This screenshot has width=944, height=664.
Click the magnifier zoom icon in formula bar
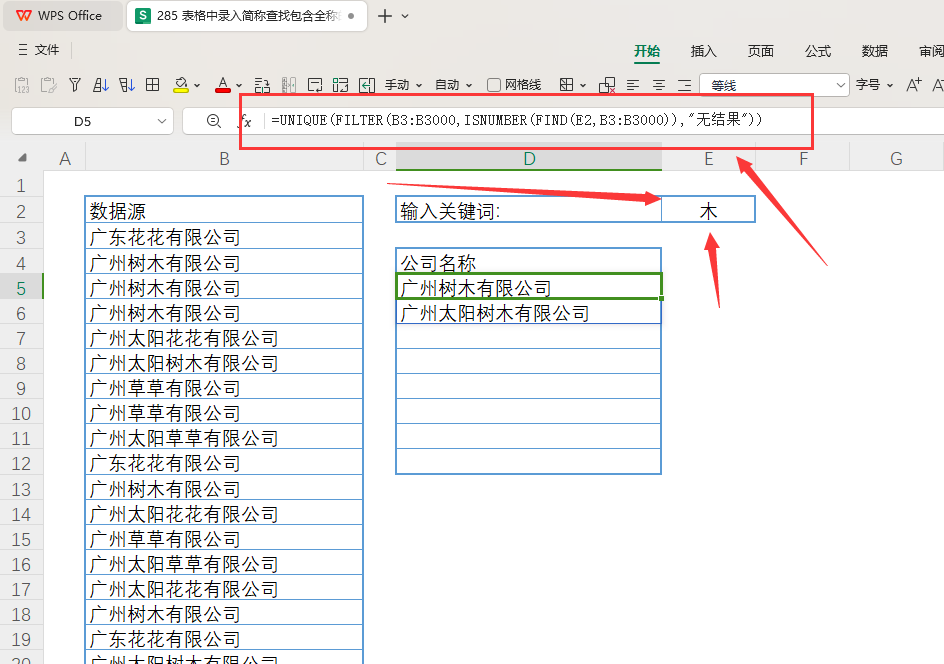213,121
